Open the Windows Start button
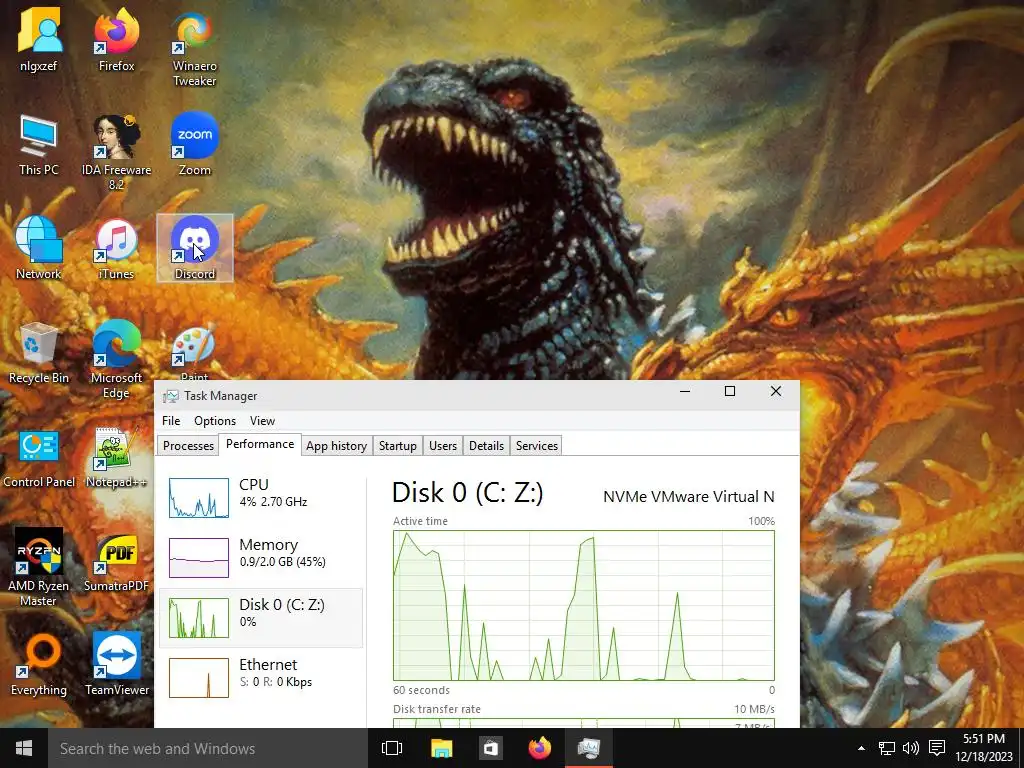Viewport: 1024px width, 768px height. (24, 748)
